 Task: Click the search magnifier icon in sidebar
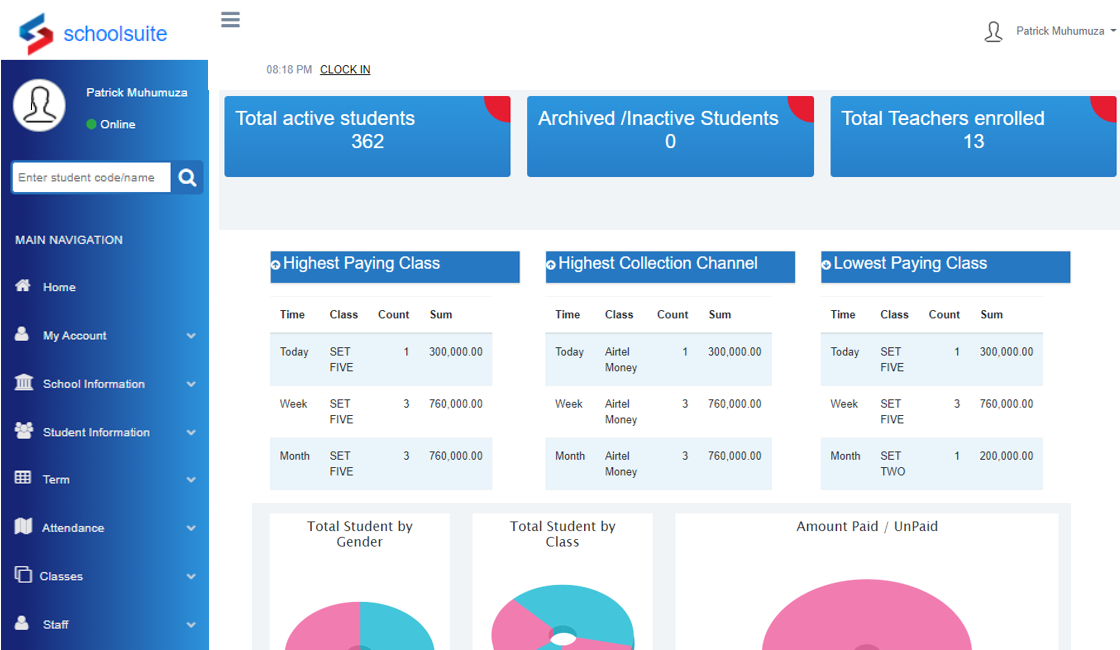[187, 178]
